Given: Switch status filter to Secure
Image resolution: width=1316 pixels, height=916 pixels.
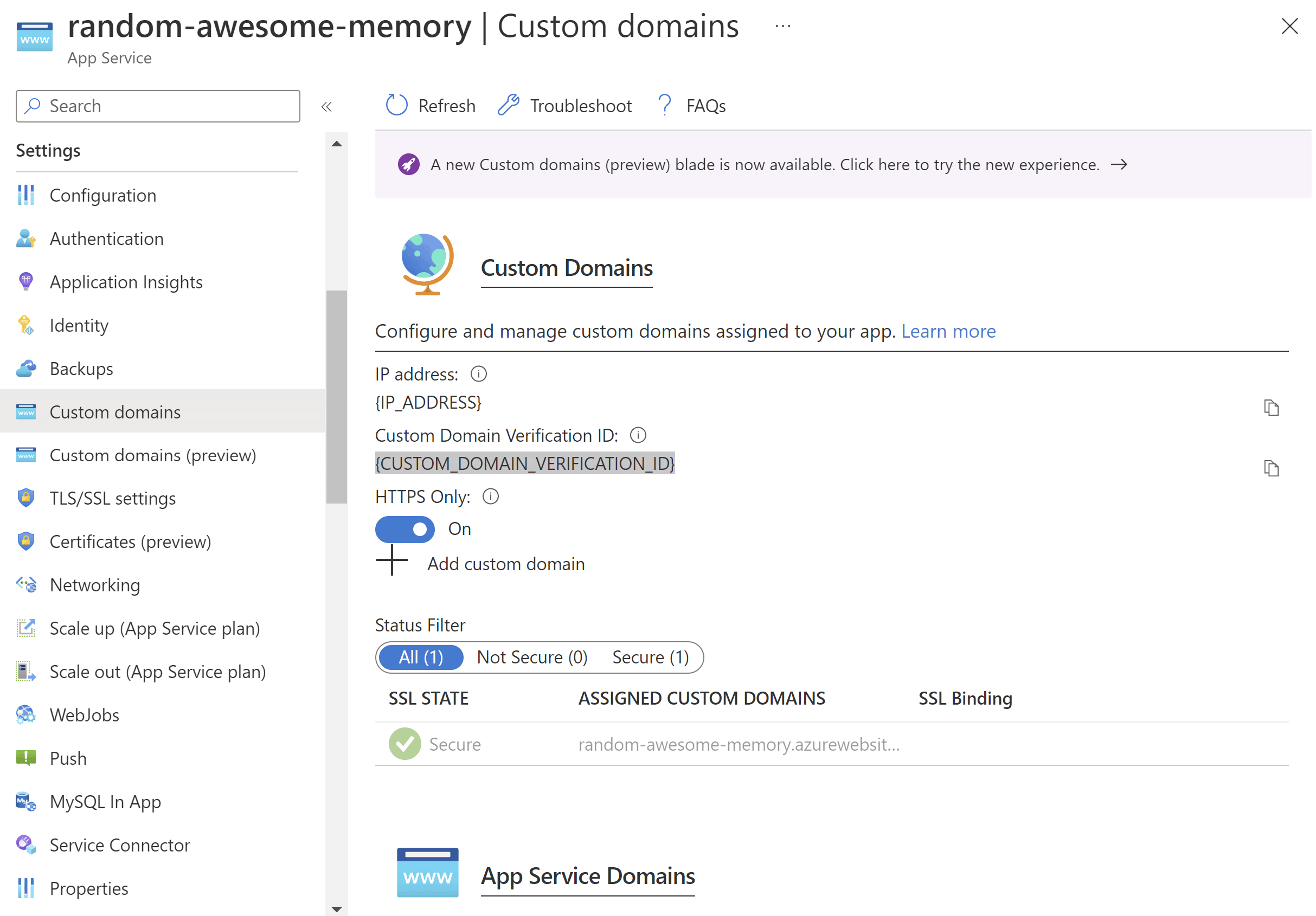Looking at the screenshot, I should [651, 657].
